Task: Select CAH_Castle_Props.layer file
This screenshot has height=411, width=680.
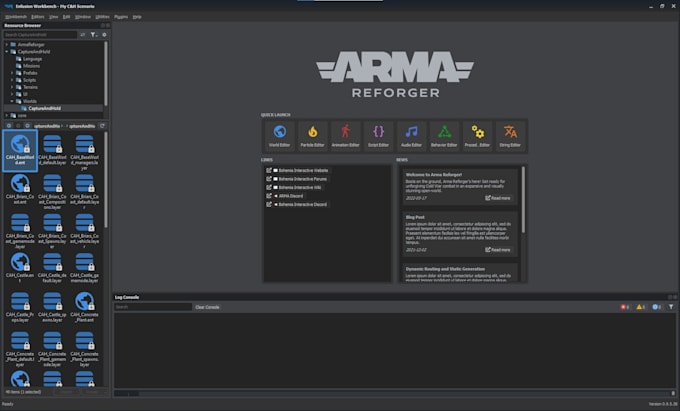Action: pyautogui.click(x=20, y=307)
